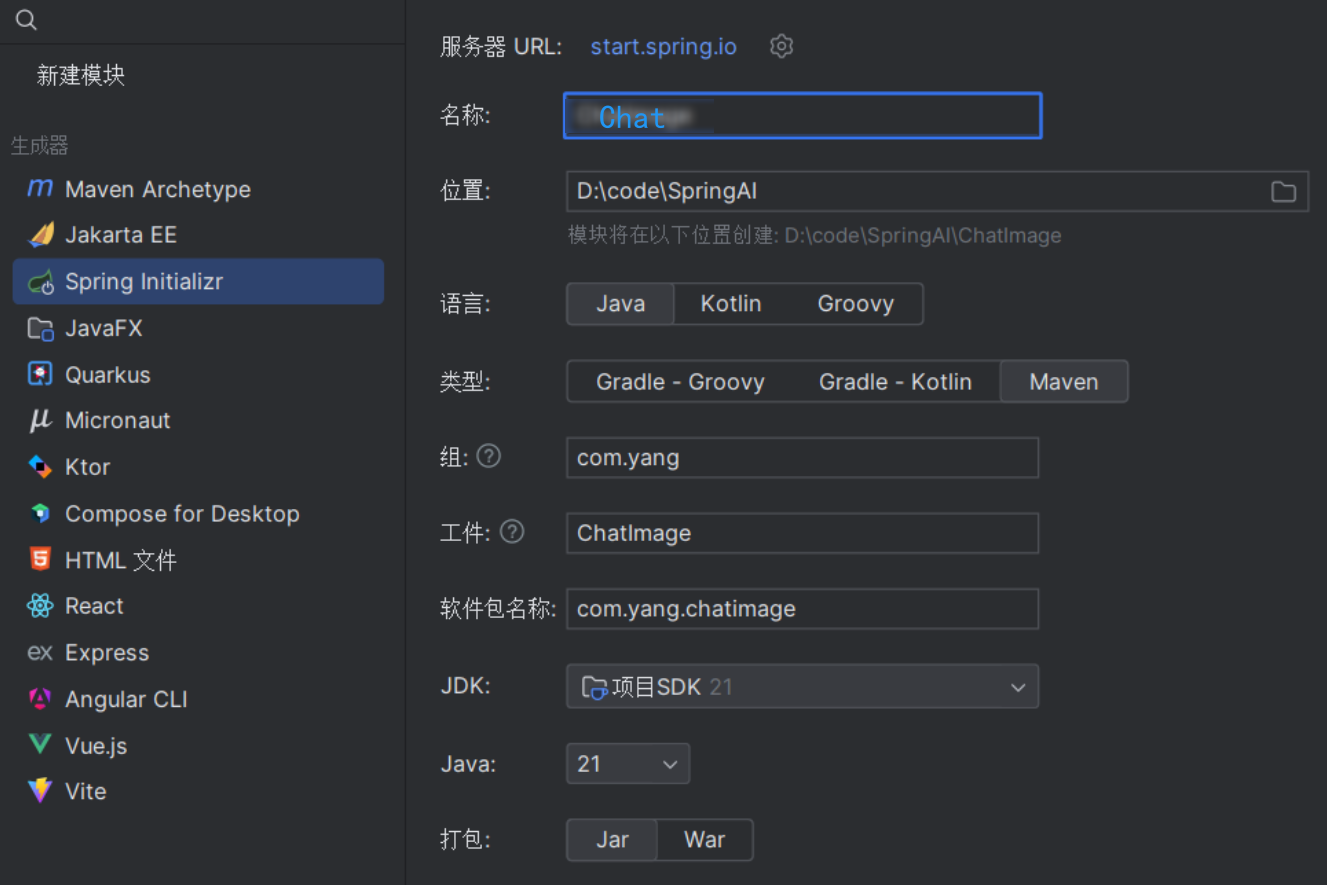Choose Angular CLI generator label
Screen dimensions: 1327x885
126,699
